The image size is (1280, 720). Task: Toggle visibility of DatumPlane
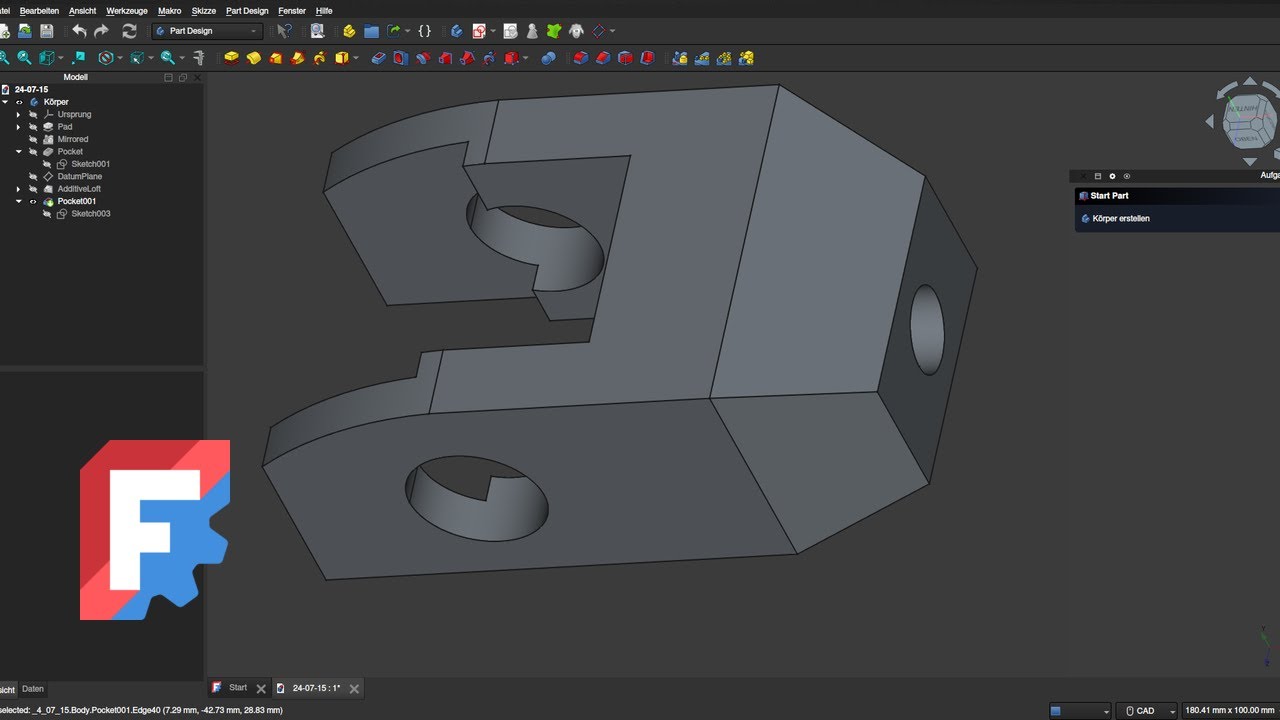[x=33, y=176]
